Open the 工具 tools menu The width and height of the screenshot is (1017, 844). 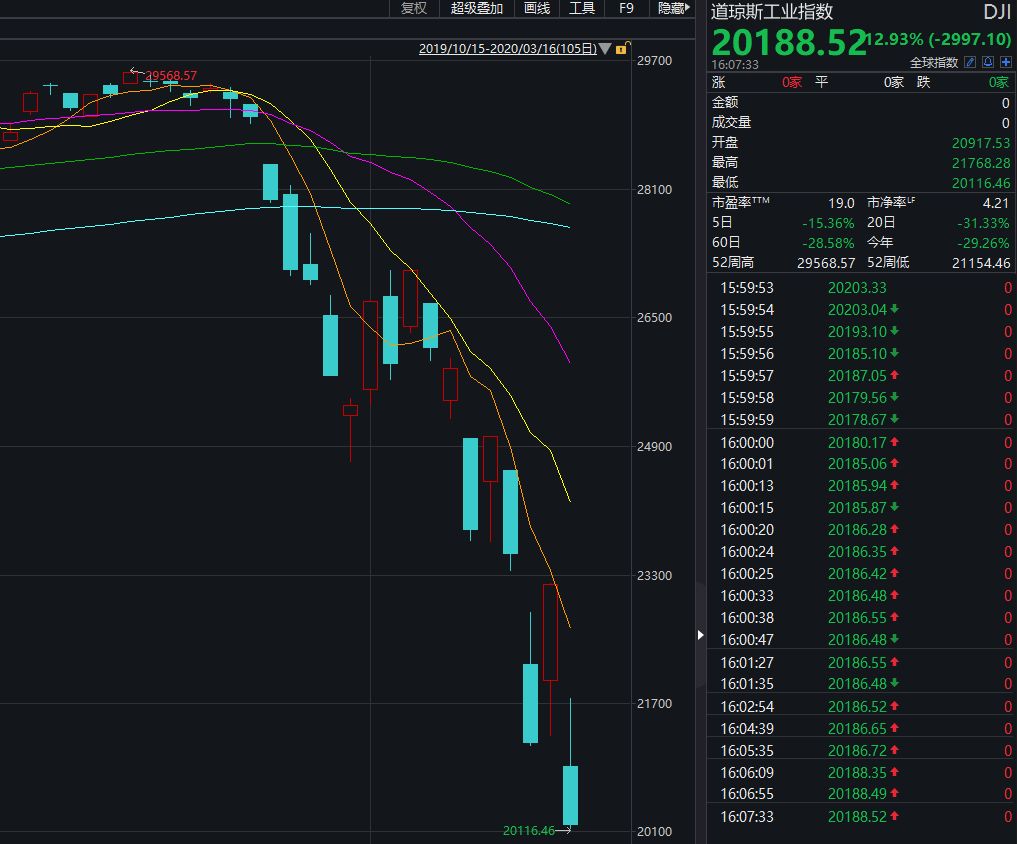(x=582, y=8)
